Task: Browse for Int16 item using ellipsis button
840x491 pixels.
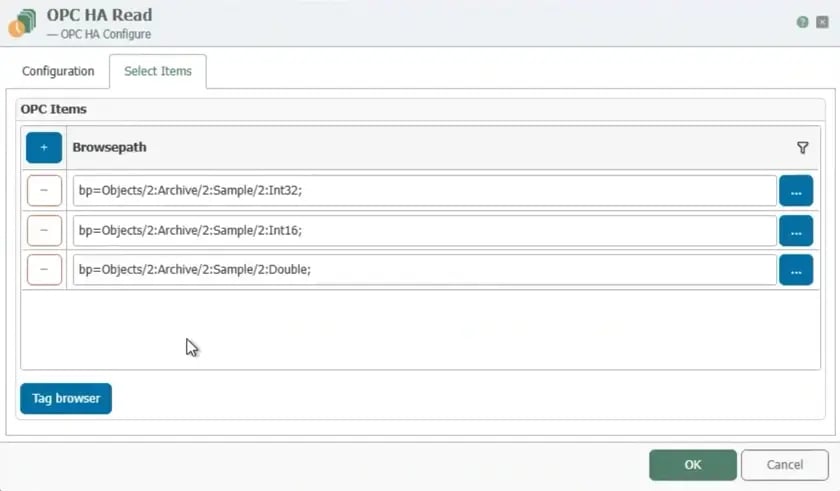Action: pos(795,230)
